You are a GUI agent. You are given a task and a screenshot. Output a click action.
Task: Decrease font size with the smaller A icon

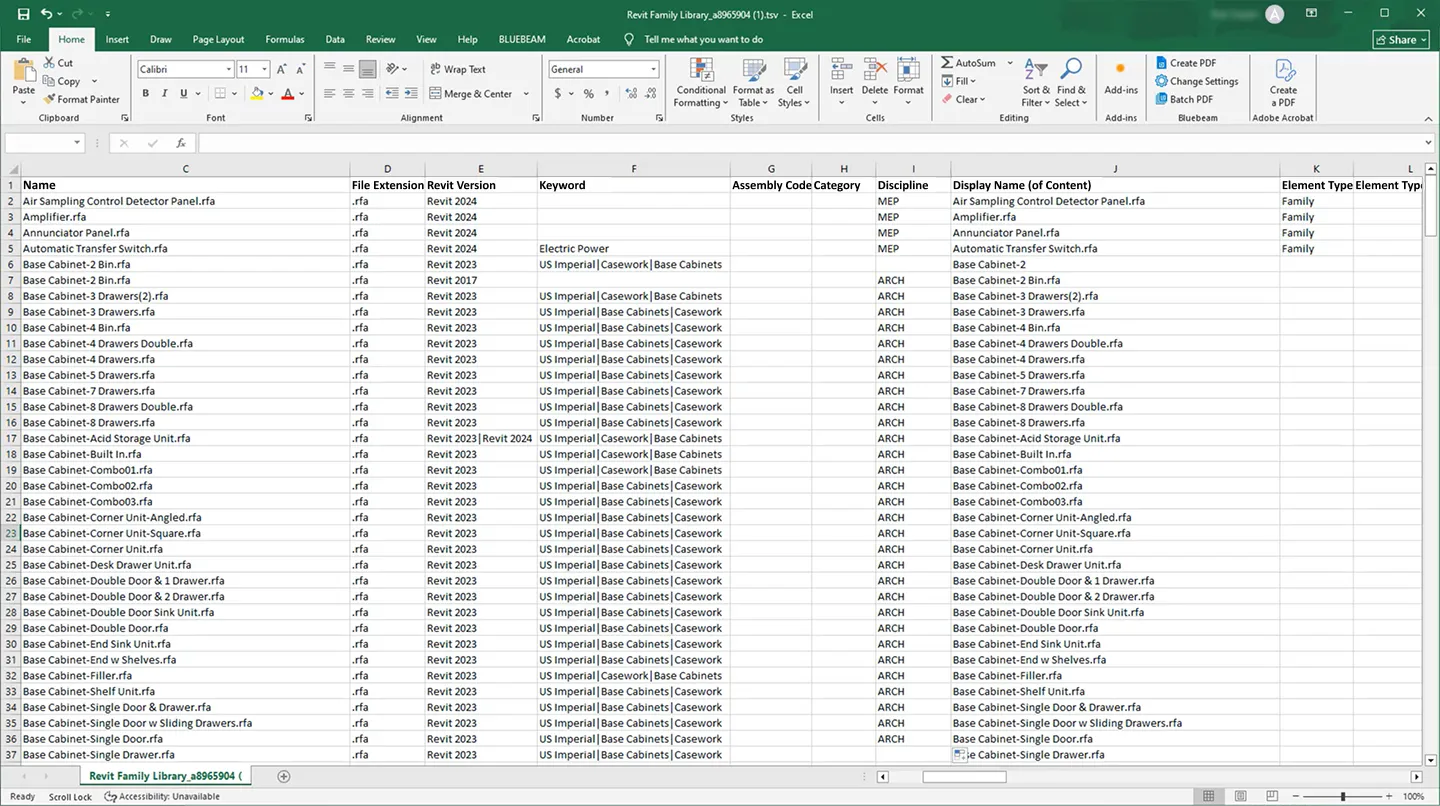pos(301,69)
